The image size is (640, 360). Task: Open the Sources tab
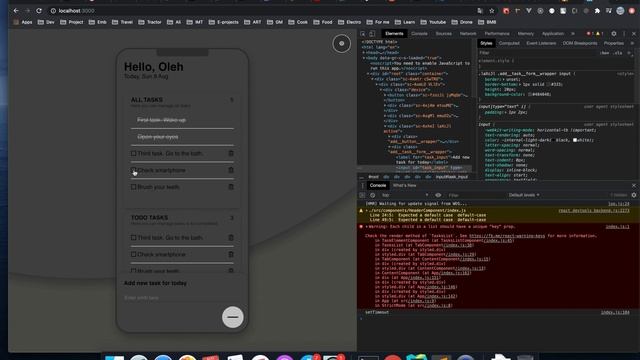[x=443, y=34]
